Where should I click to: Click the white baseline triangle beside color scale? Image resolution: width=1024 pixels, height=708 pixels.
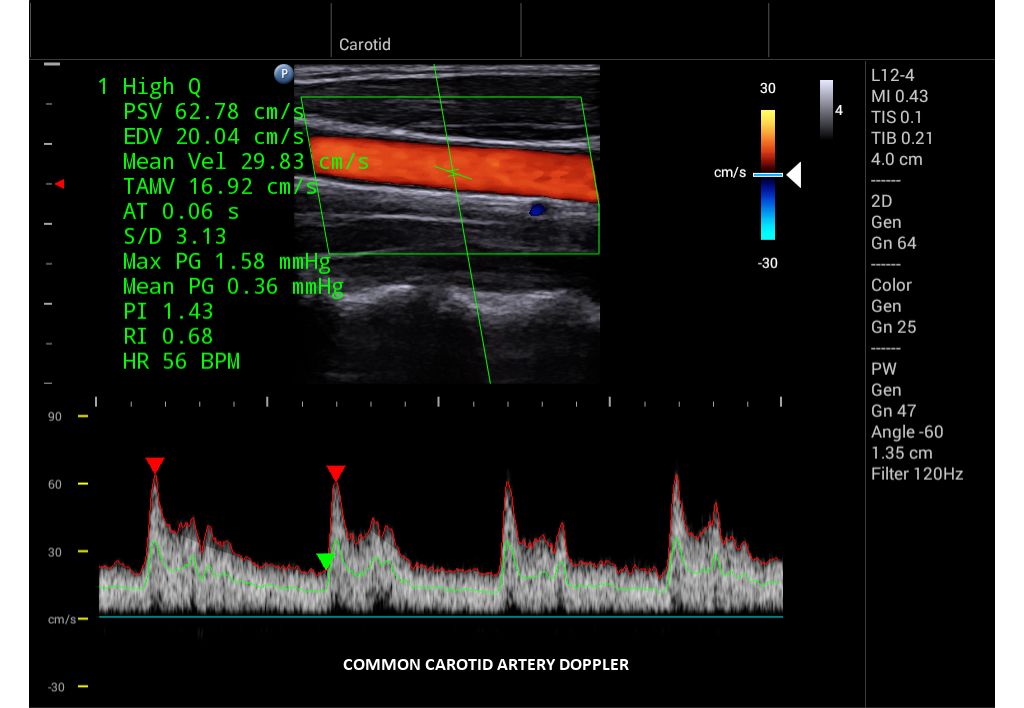point(794,175)
